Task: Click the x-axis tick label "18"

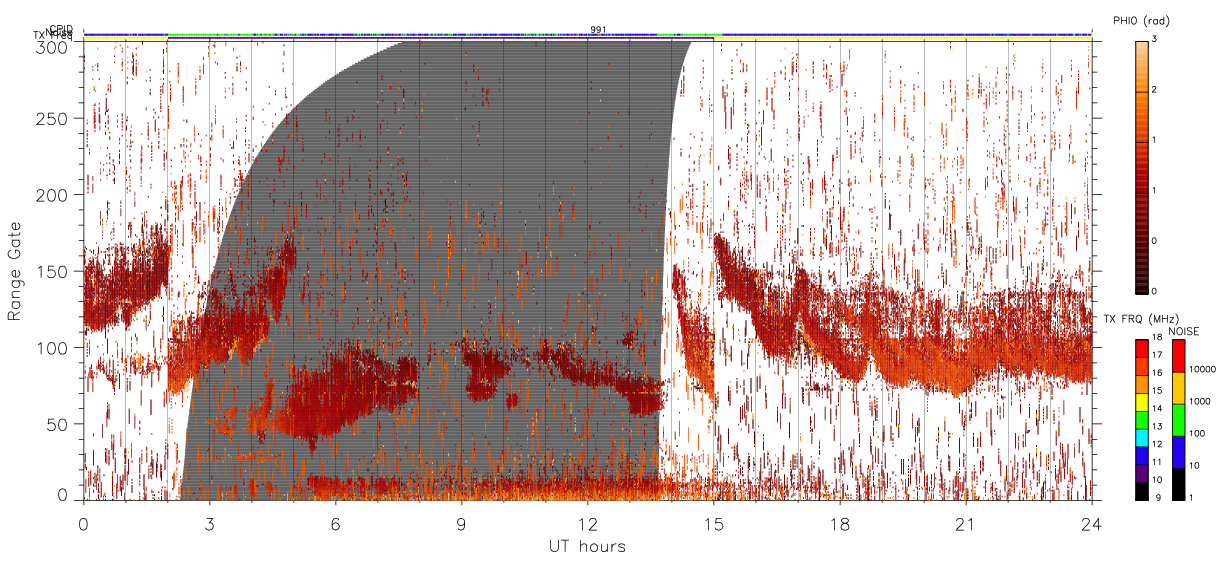Action: [840, 524]
